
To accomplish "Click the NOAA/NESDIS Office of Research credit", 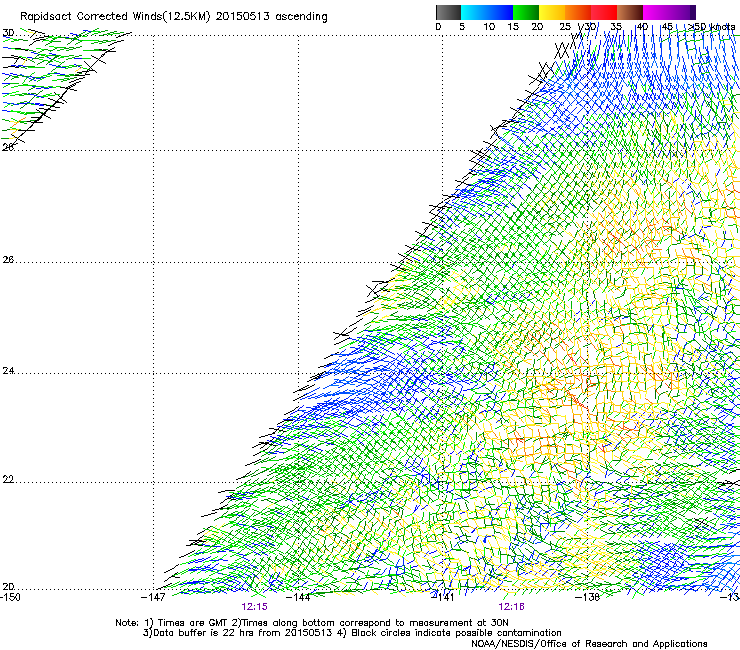I will pyautogui.click(x=589, y=644).
